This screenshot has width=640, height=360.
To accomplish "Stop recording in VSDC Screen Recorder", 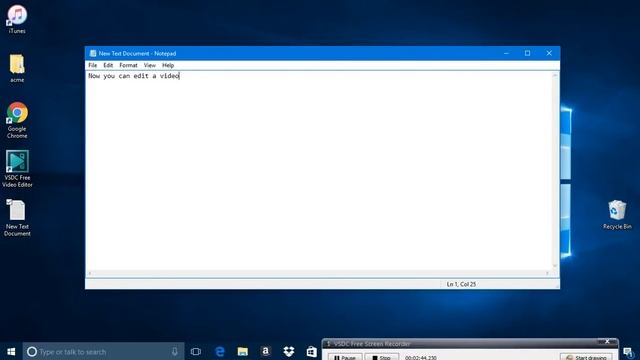I will pyautogui.click(x=381, y=357).
